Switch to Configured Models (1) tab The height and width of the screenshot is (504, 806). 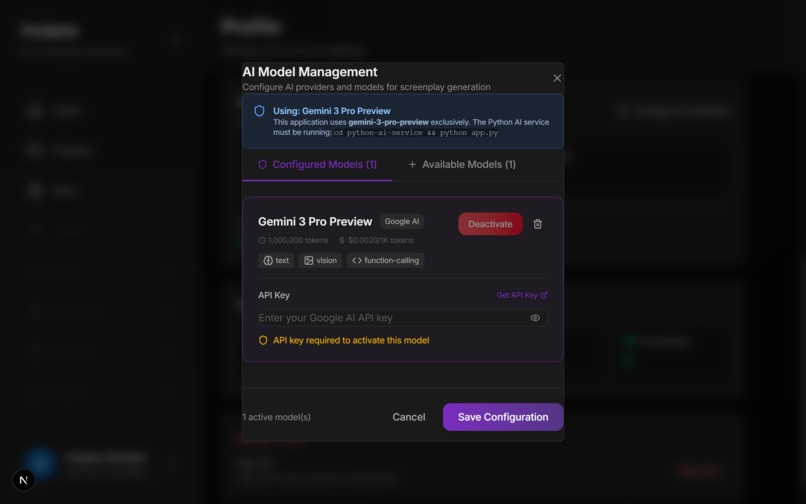317,165
